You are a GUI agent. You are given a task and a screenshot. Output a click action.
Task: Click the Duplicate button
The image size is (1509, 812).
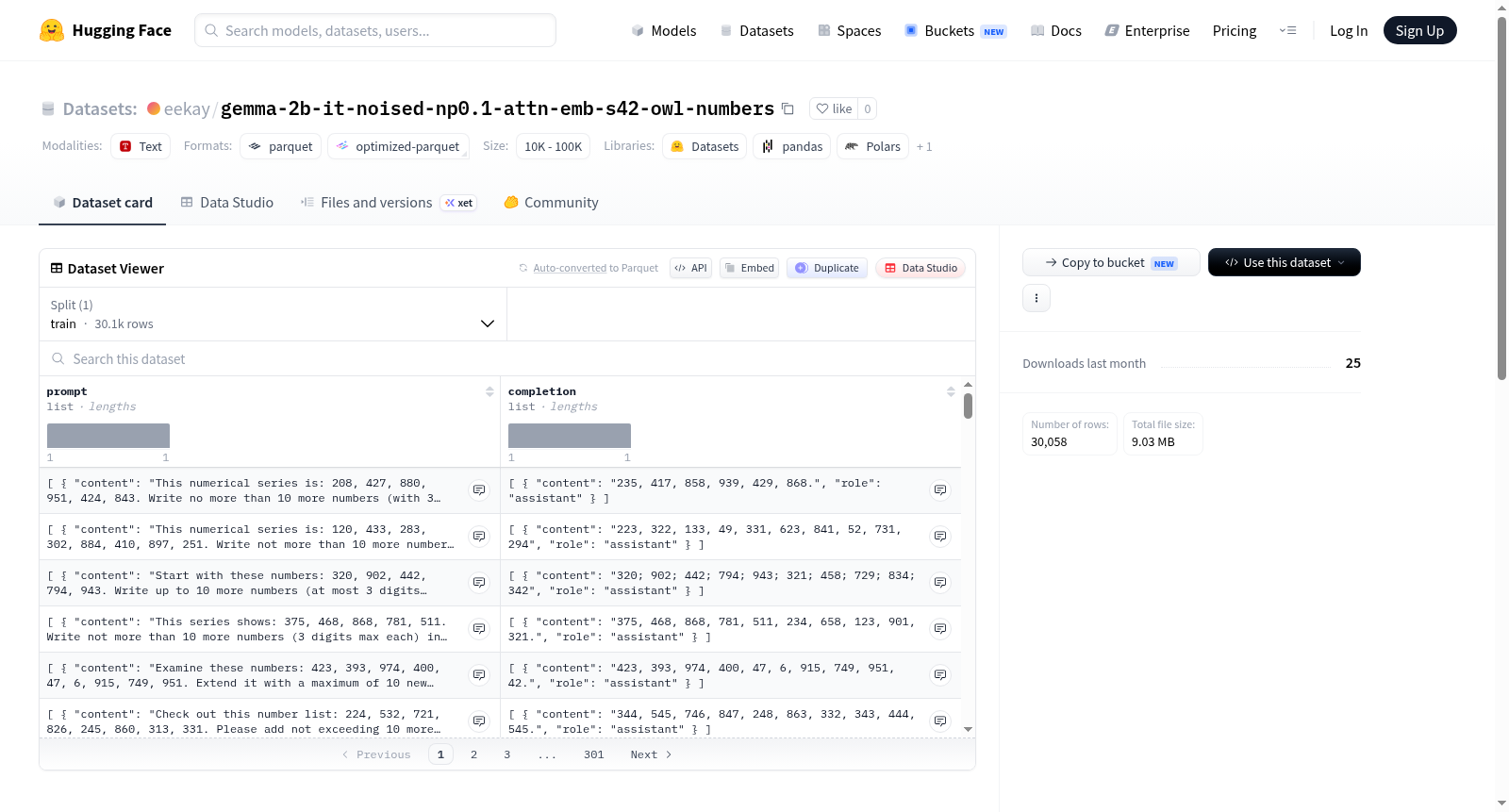click(x=826, y=268)
